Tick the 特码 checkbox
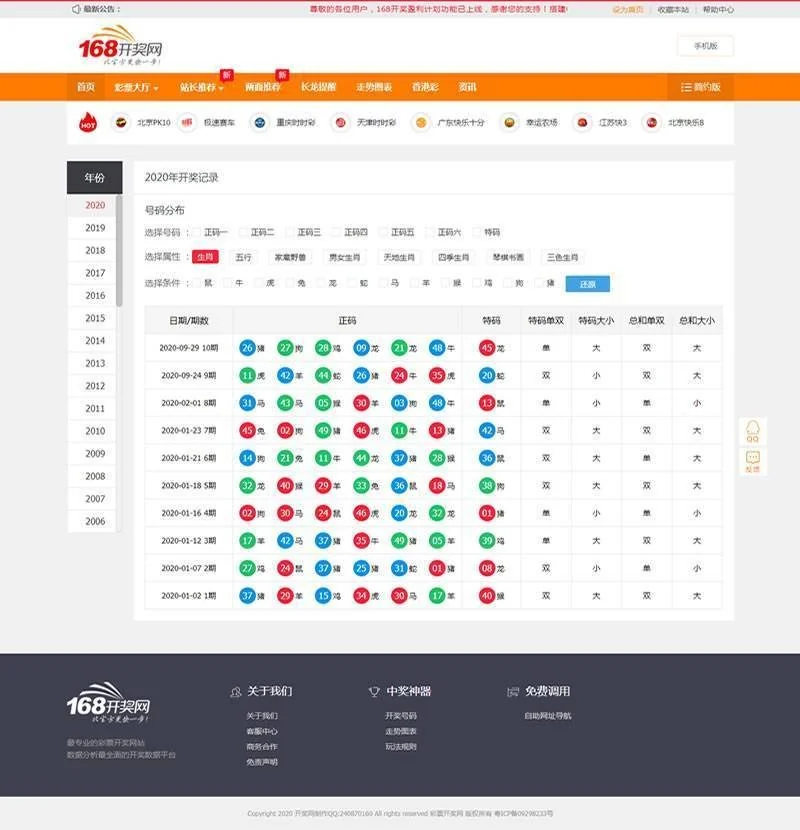Image resolution: width=800 pixels, height=830 pixels. click(478, 232)
